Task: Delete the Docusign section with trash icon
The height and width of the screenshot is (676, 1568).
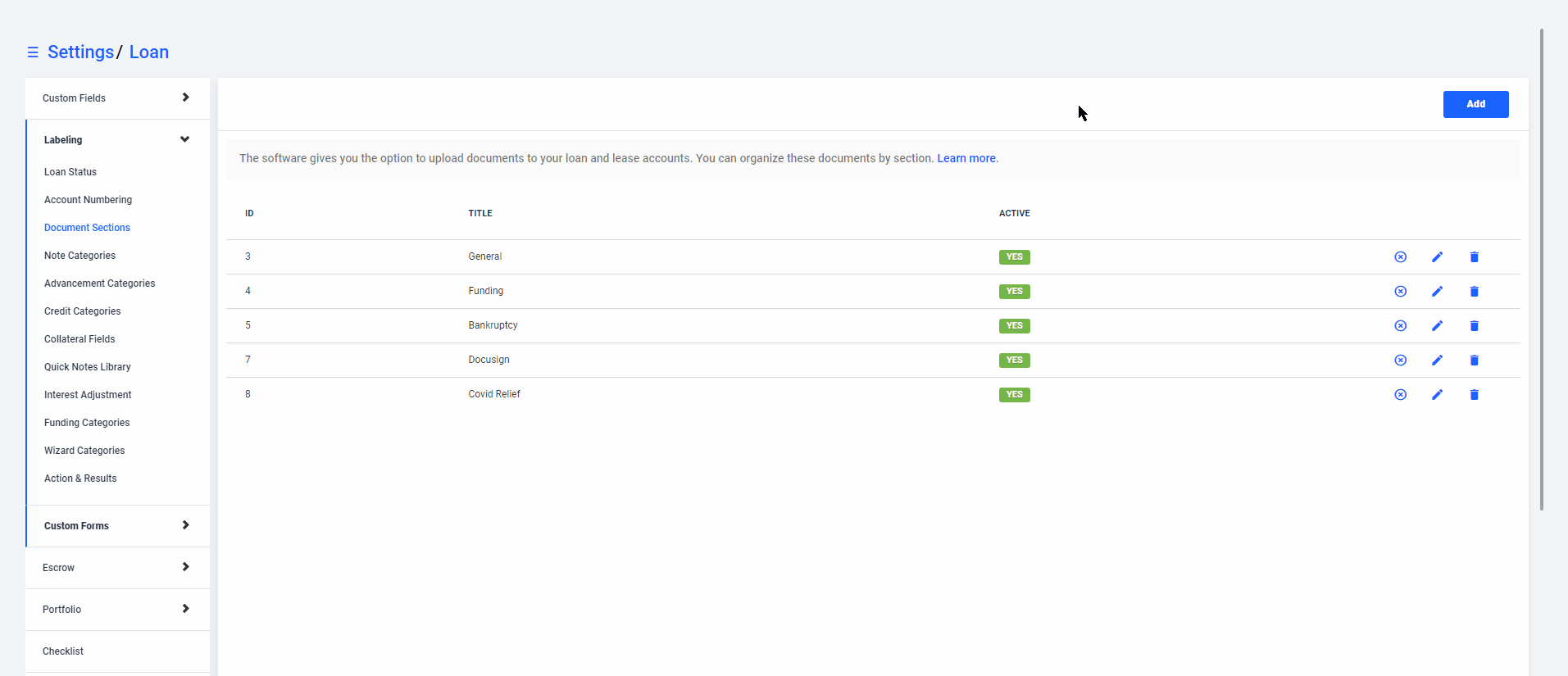Action: pyautogui.click(x=1475, y=361)
